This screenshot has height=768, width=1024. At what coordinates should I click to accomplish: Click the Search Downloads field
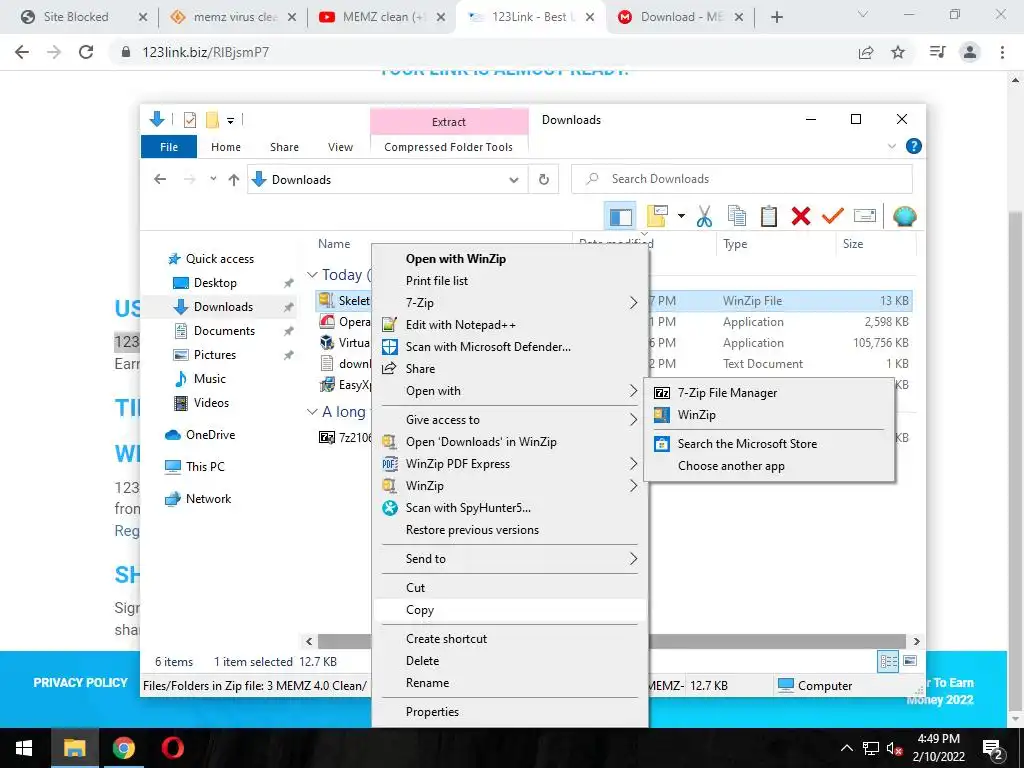(x=742, y=179)
